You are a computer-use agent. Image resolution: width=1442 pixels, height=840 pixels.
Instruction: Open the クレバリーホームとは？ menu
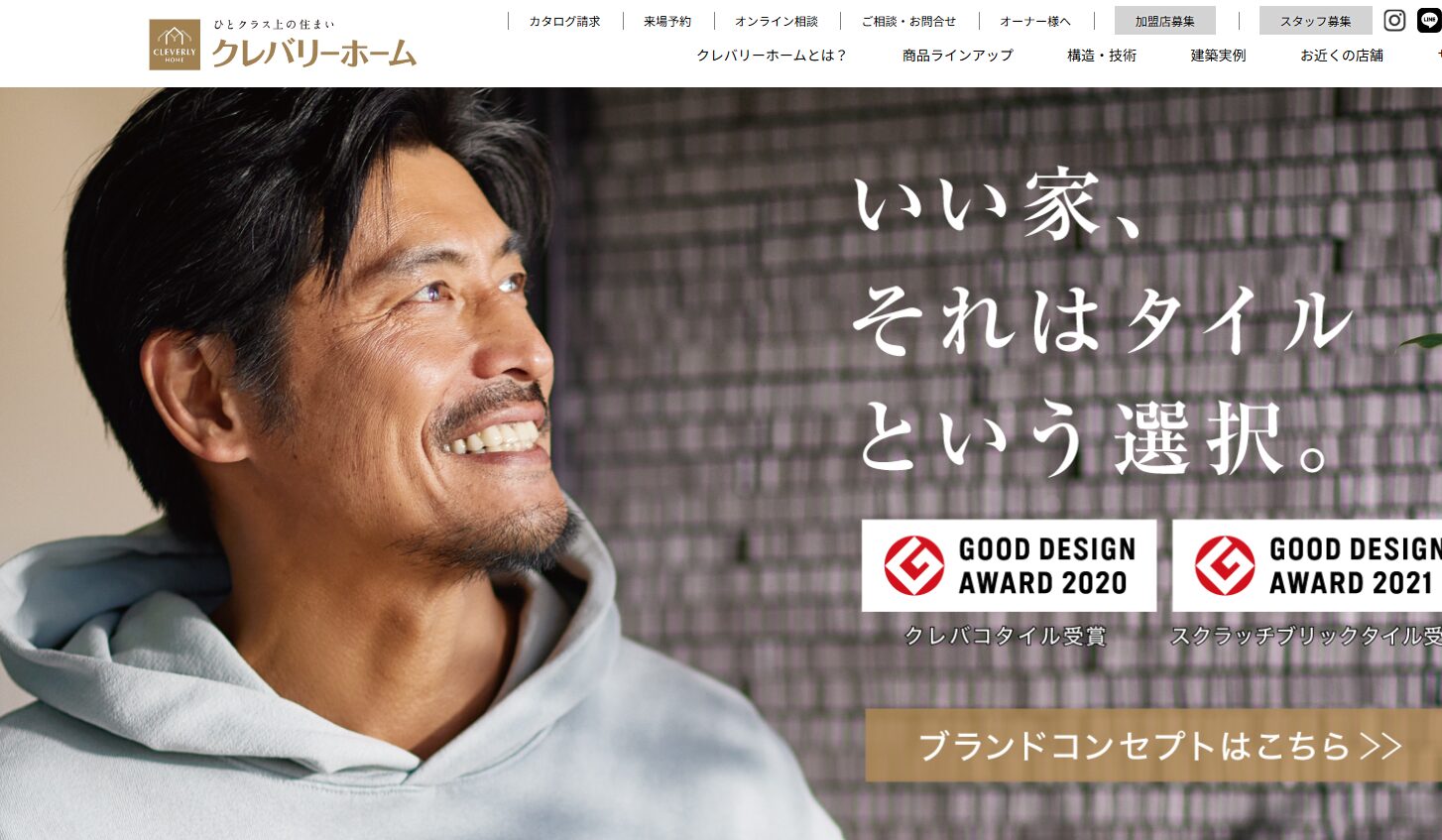[x=773, y=56]
